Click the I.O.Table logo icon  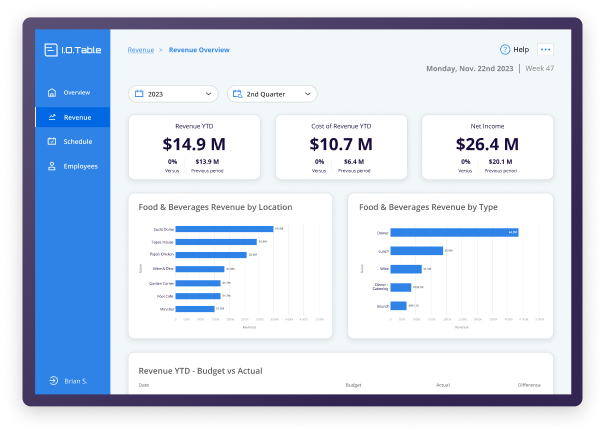(51, 50)
